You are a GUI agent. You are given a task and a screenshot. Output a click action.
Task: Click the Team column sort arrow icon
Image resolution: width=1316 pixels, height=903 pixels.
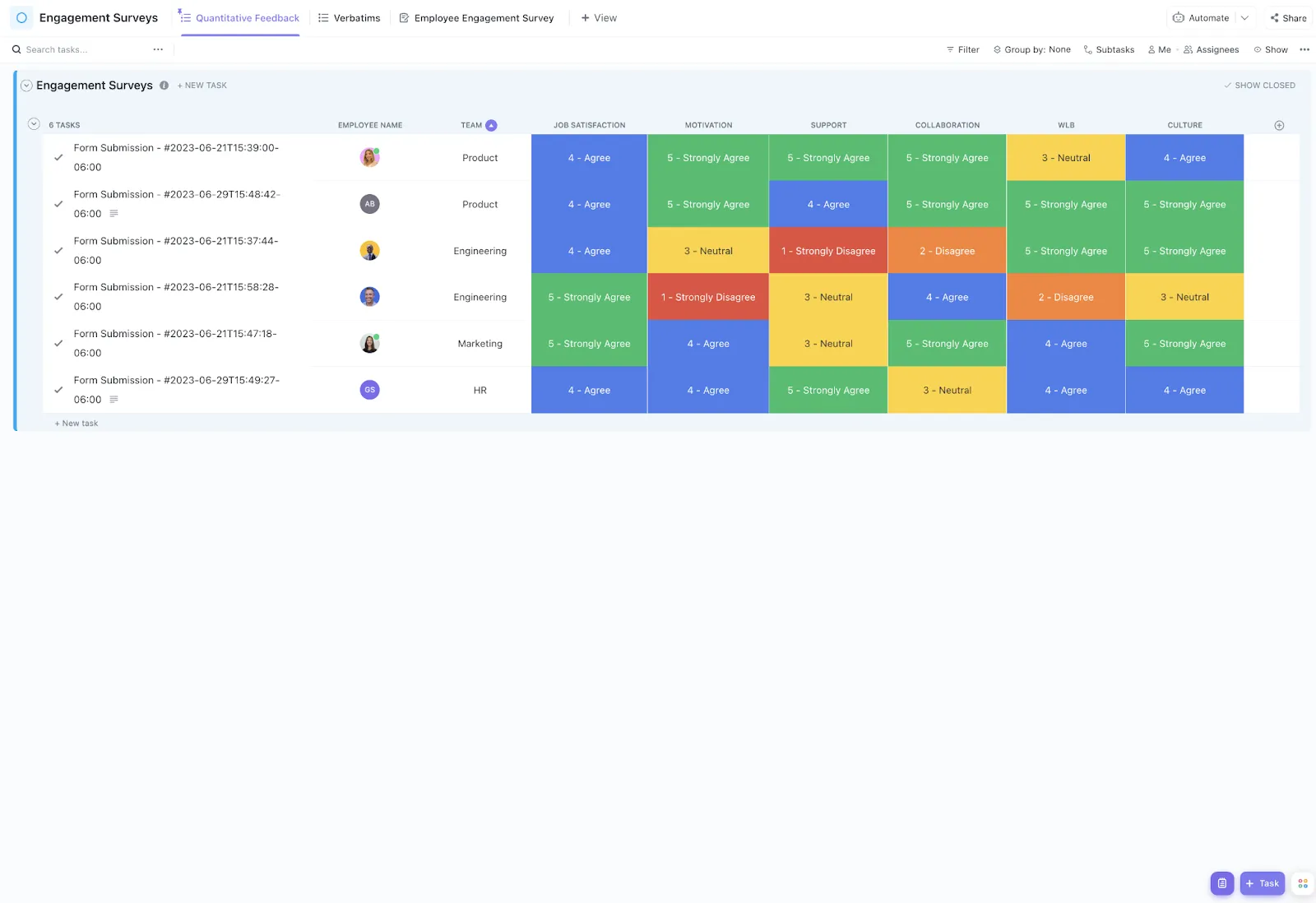point(491,125)
